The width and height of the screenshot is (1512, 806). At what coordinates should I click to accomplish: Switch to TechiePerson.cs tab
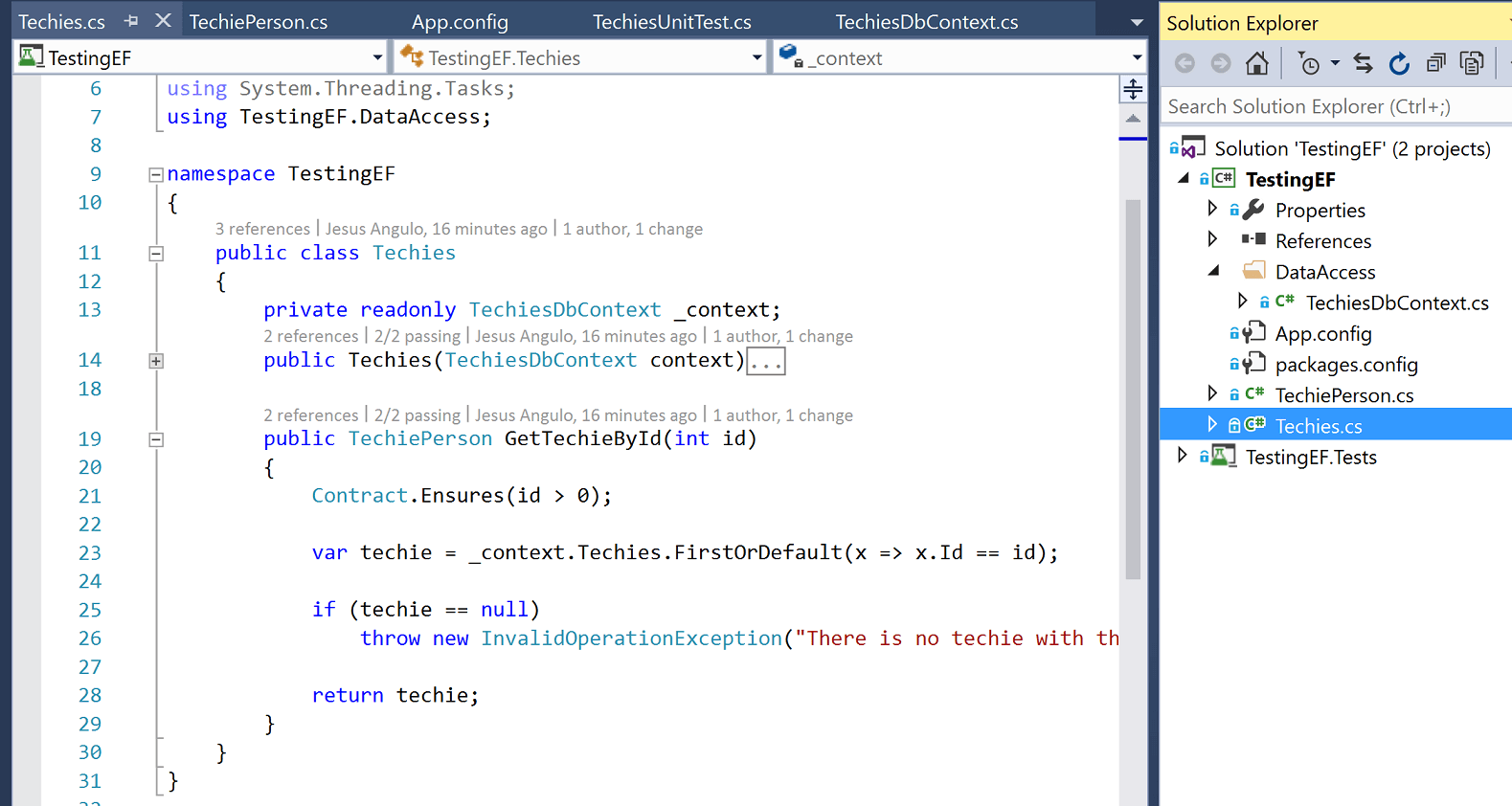259,22
